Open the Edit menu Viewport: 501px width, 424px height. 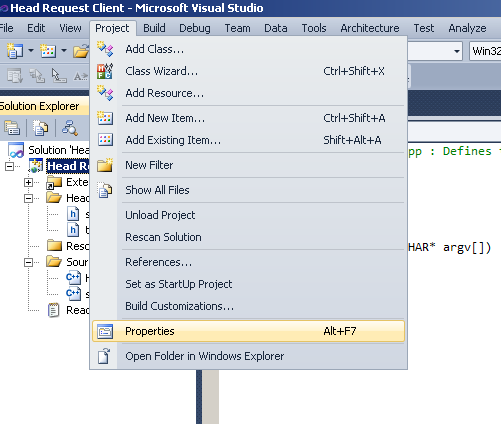pos(36,28)
